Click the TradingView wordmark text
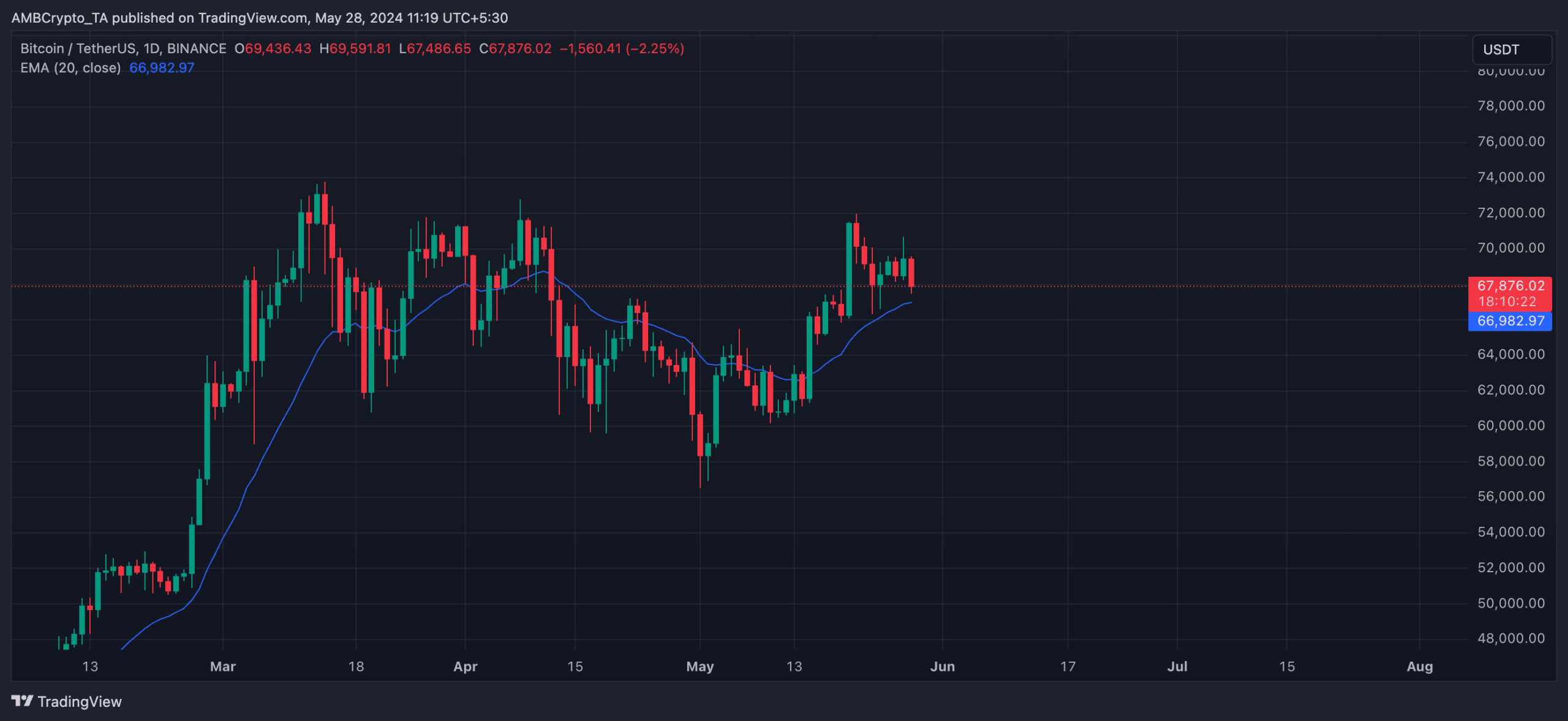 [x=80, y=701]
